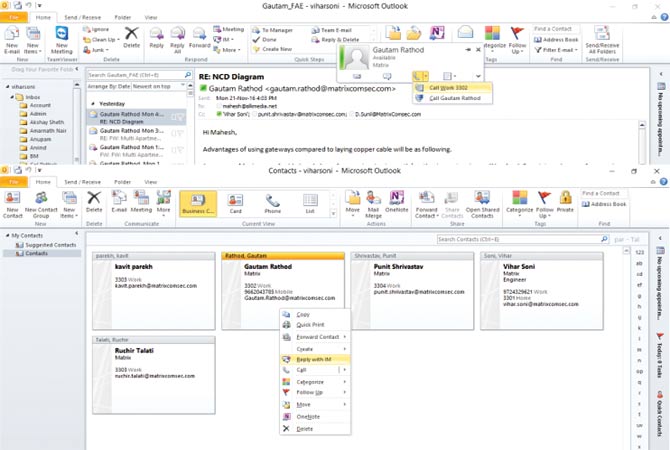670x450 pixels.
Task: Click the E-mail icon in Communicate group
Action: point(119,202)
